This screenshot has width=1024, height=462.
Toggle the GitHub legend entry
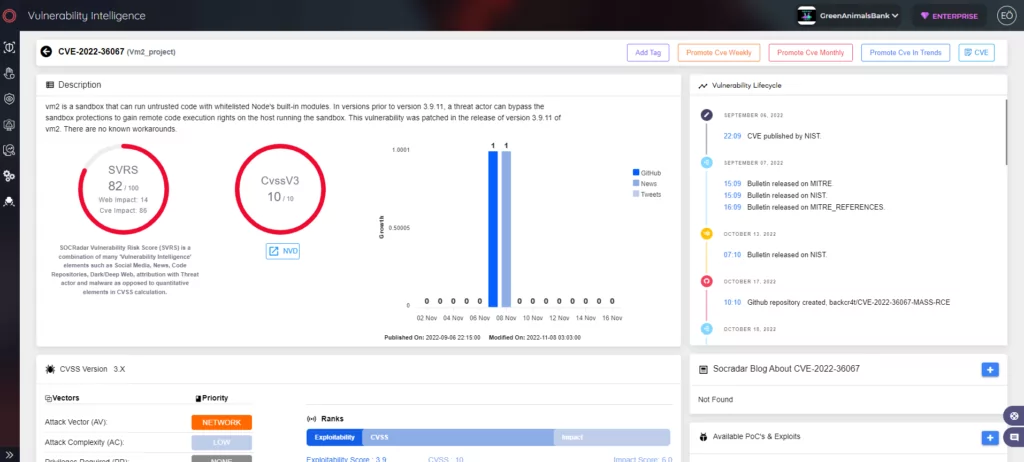pyautogui.click(x=647, y=173)
